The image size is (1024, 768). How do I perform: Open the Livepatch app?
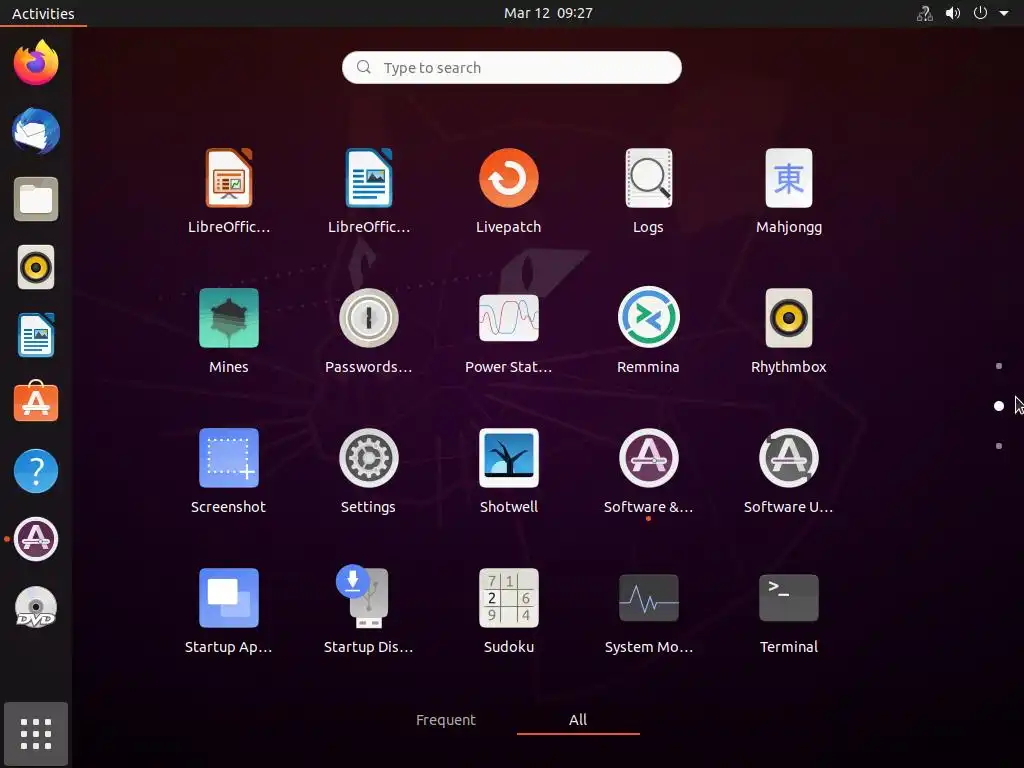point(508,191)
